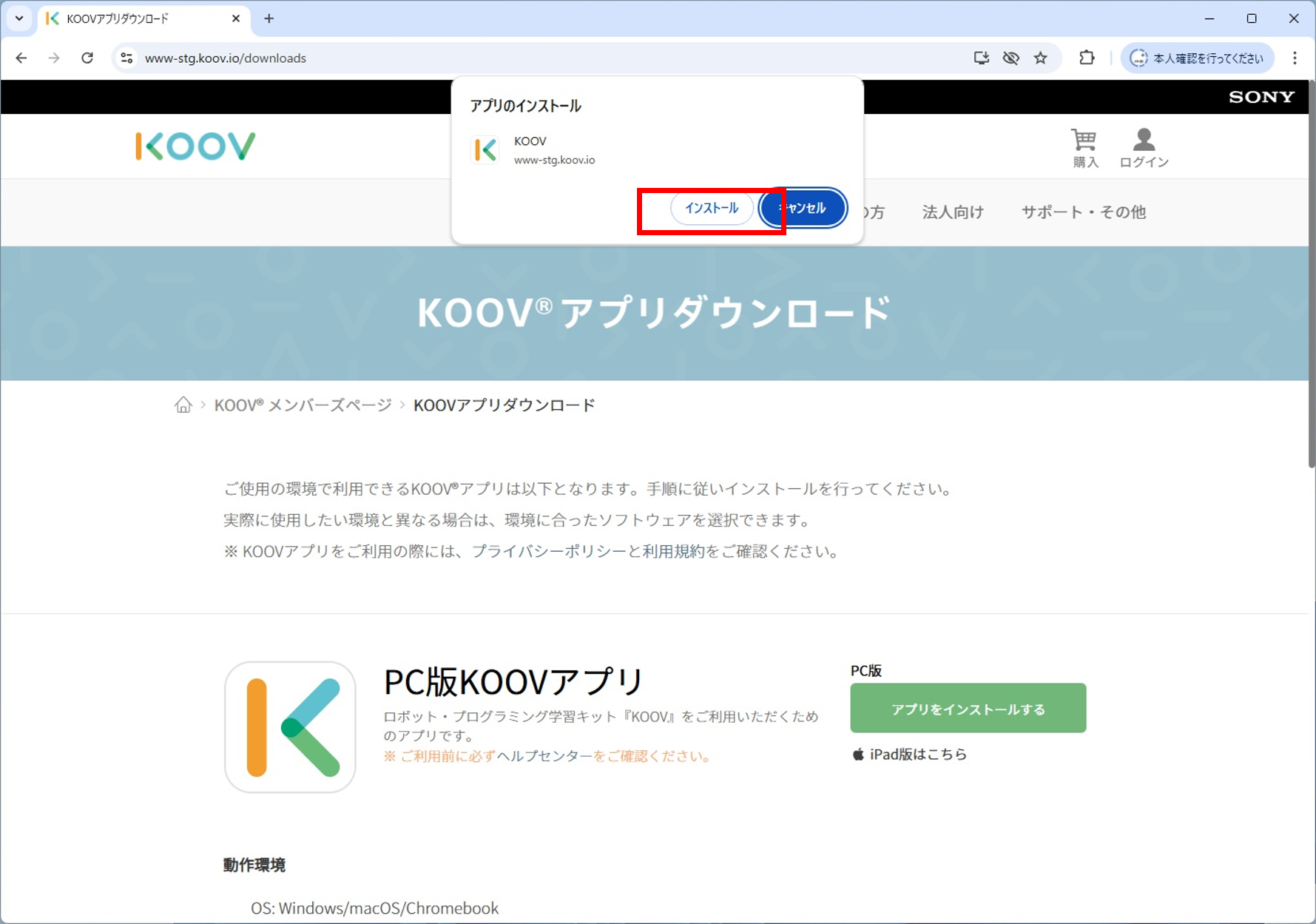The image size is (1316, 924).
Task: Bookmark this page with the star icon
Action: pyautogui.click(x=1041, y=58)
